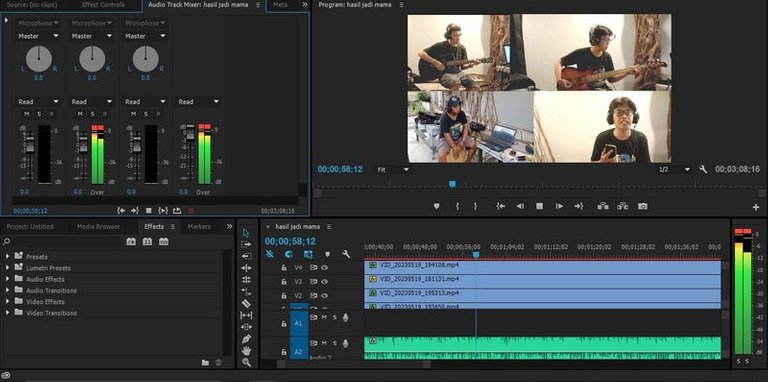The image size is (768, 382).
Task: Step forward one frame in Program monitor
Action: [559, 206]
